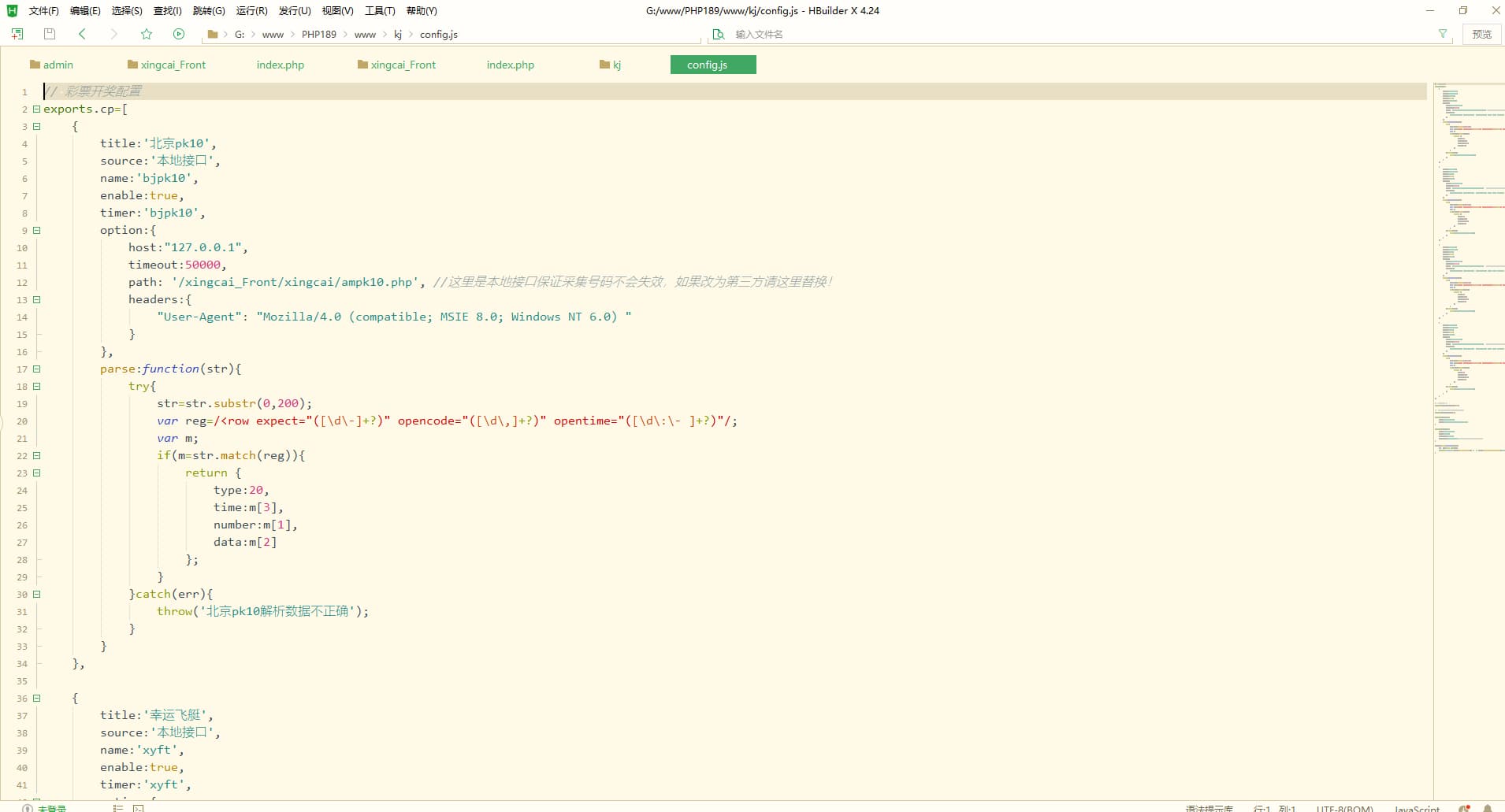Open the 工具(T) menu

[380, 11]
